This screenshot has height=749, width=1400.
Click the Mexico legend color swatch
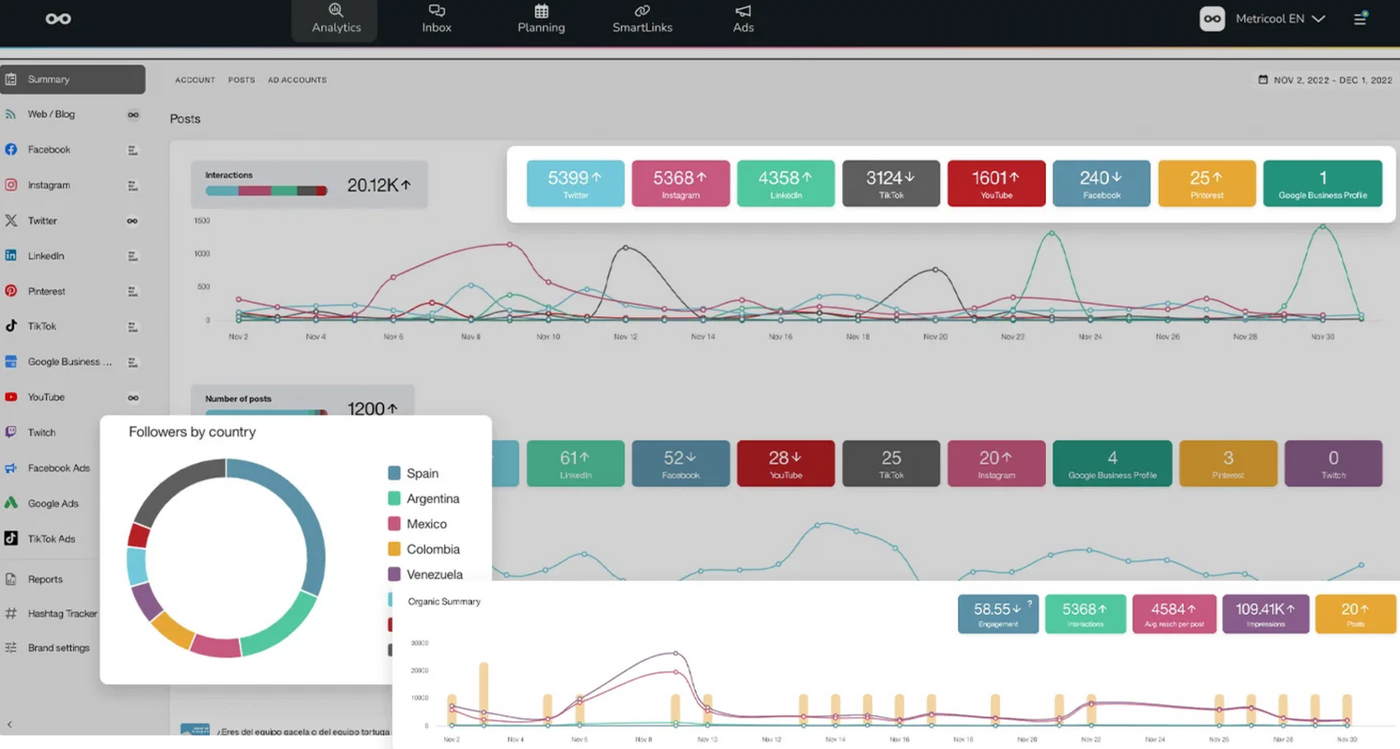394,524
